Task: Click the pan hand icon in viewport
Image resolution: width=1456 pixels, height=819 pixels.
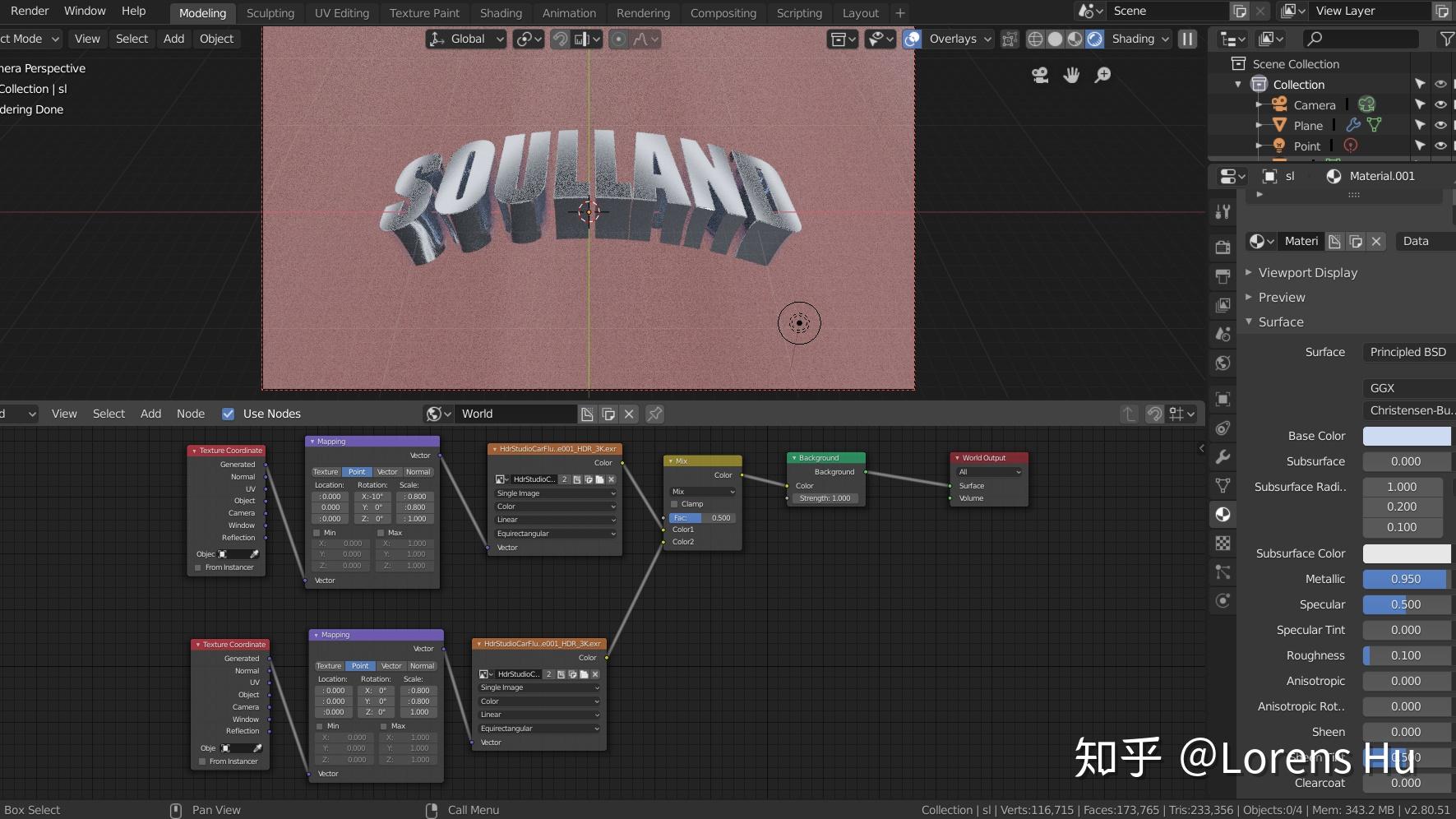Action: (1071, 75)
